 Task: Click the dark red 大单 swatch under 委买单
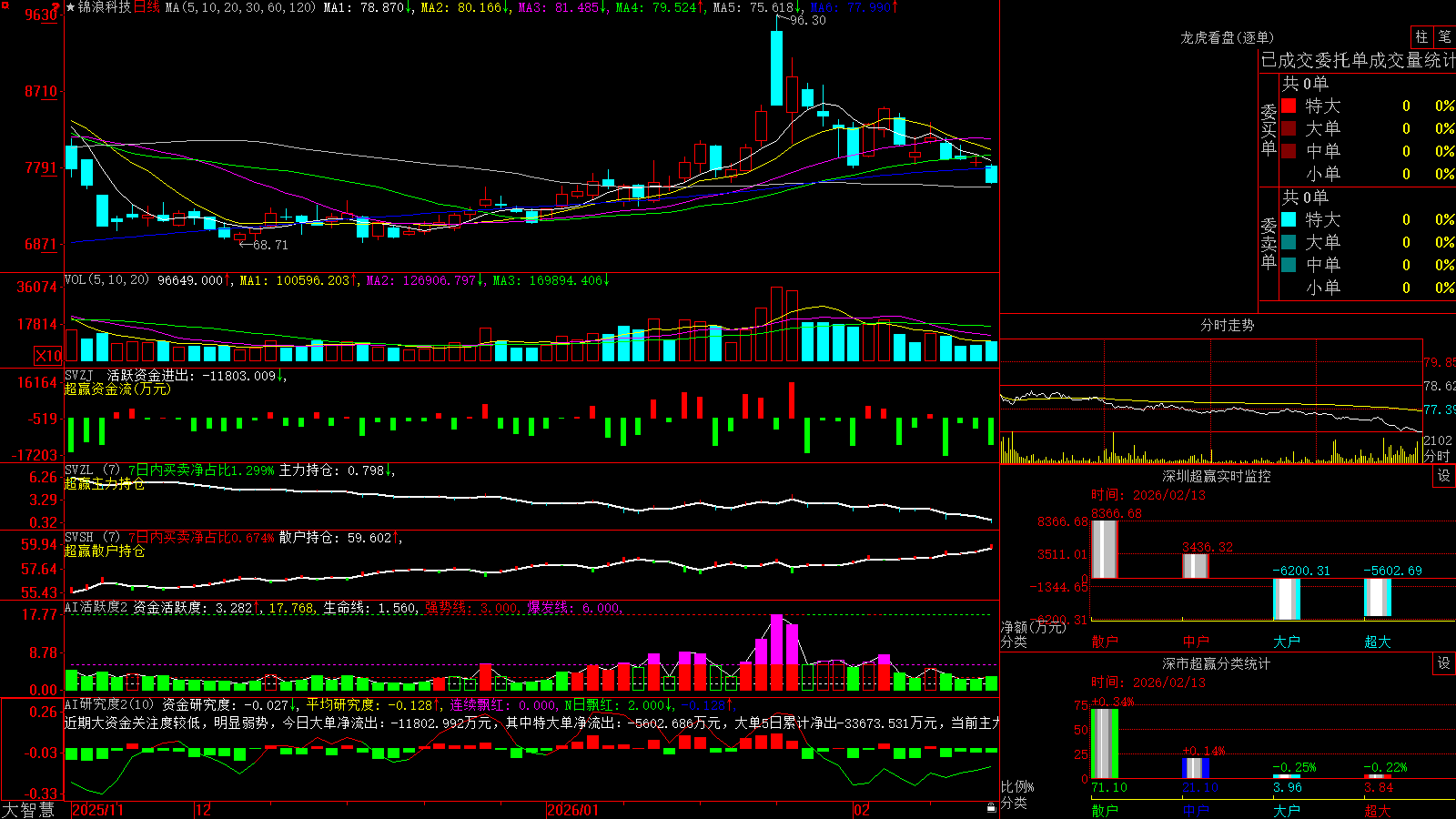tap(1289, 128)
